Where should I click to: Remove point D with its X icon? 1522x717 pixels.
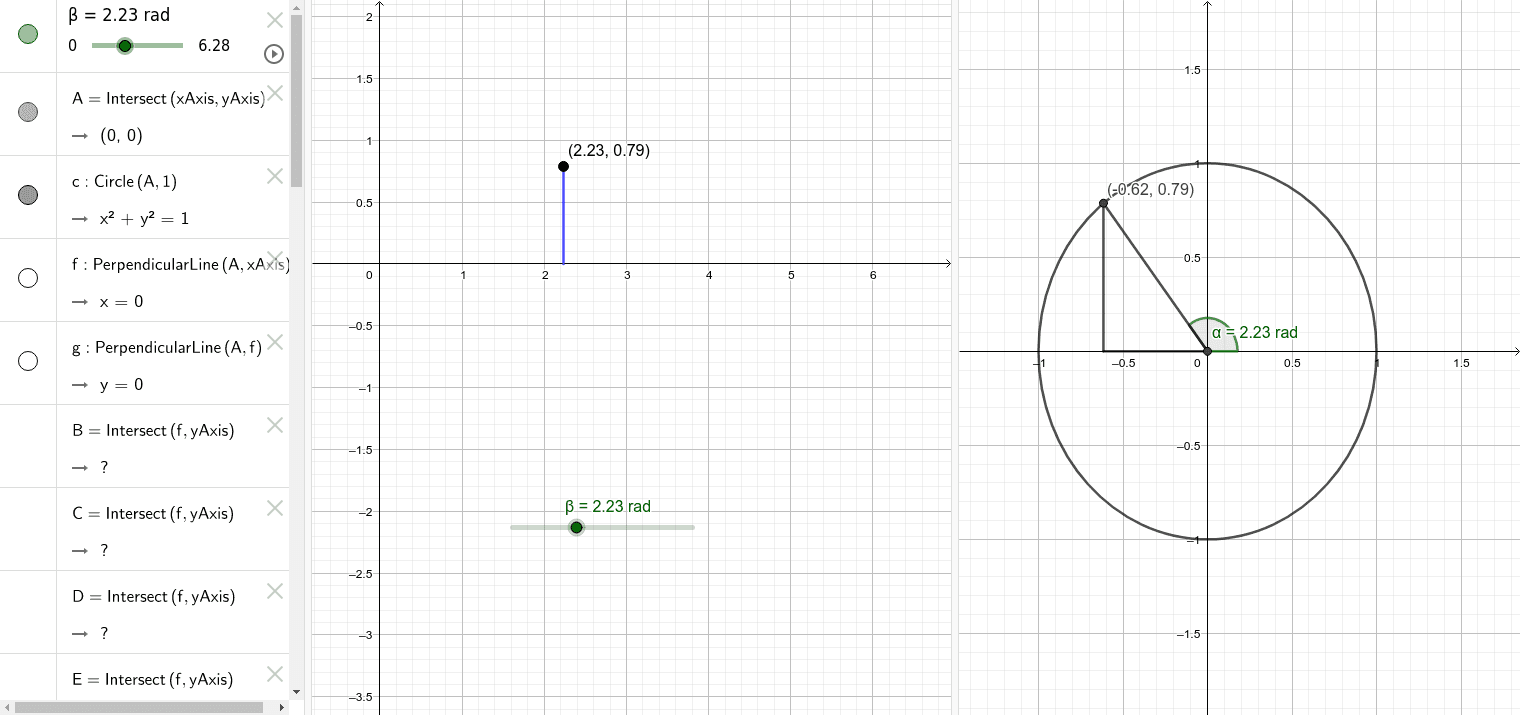[x=274, y=592]
